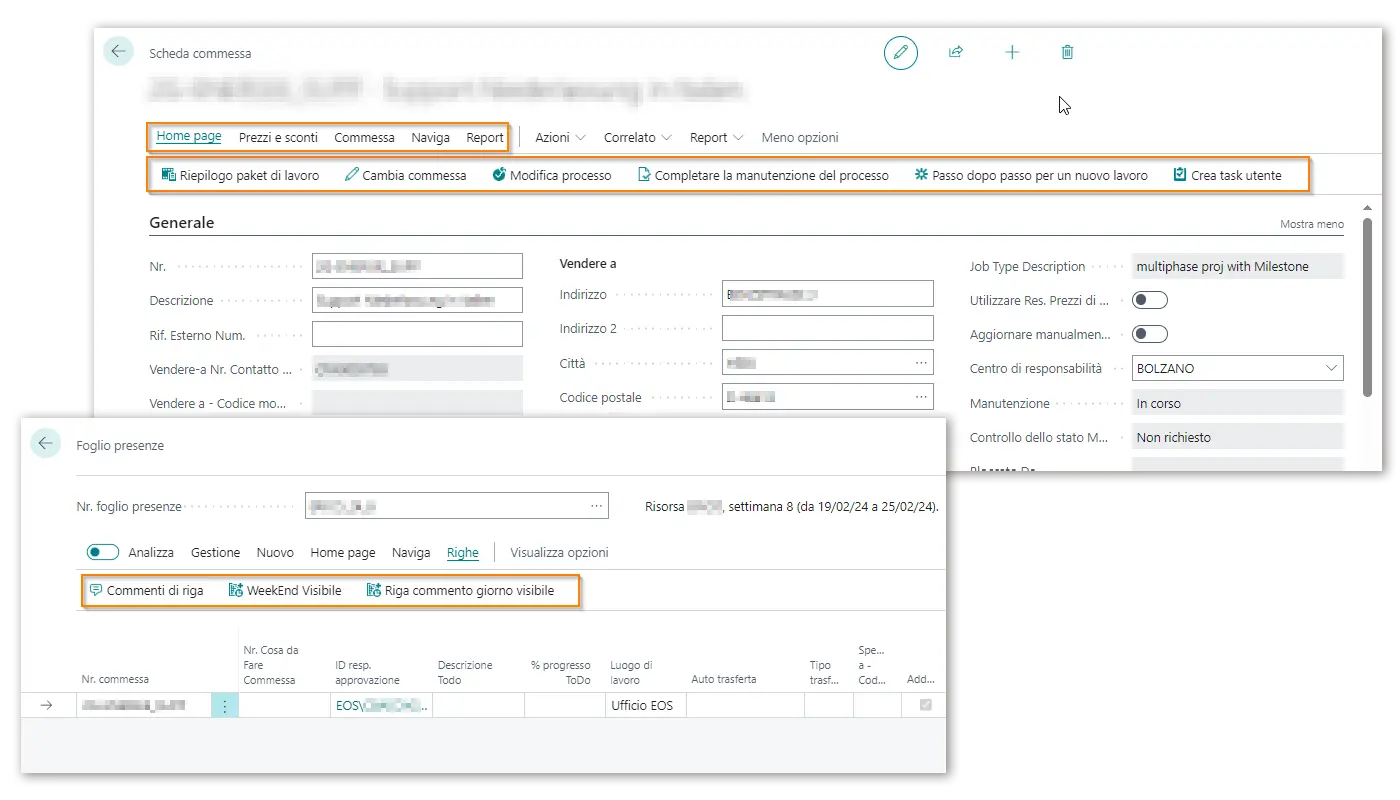Click Luogo di lavoro column header
Viewport: 1400px width, 800px height.
(631, 672)
